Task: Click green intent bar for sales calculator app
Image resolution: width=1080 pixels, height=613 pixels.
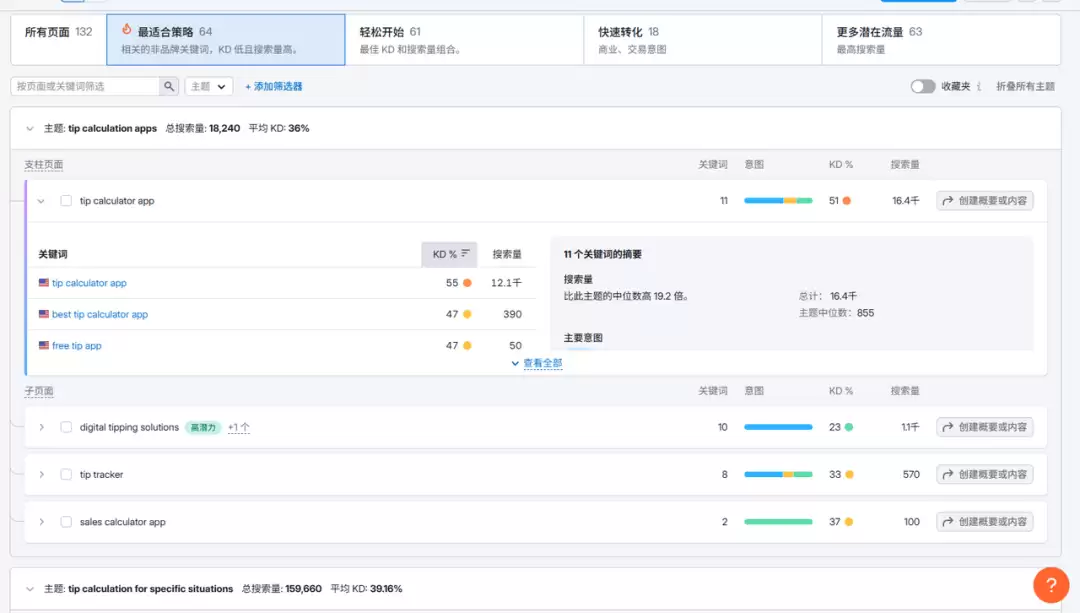Action: (x=778, y=522)
